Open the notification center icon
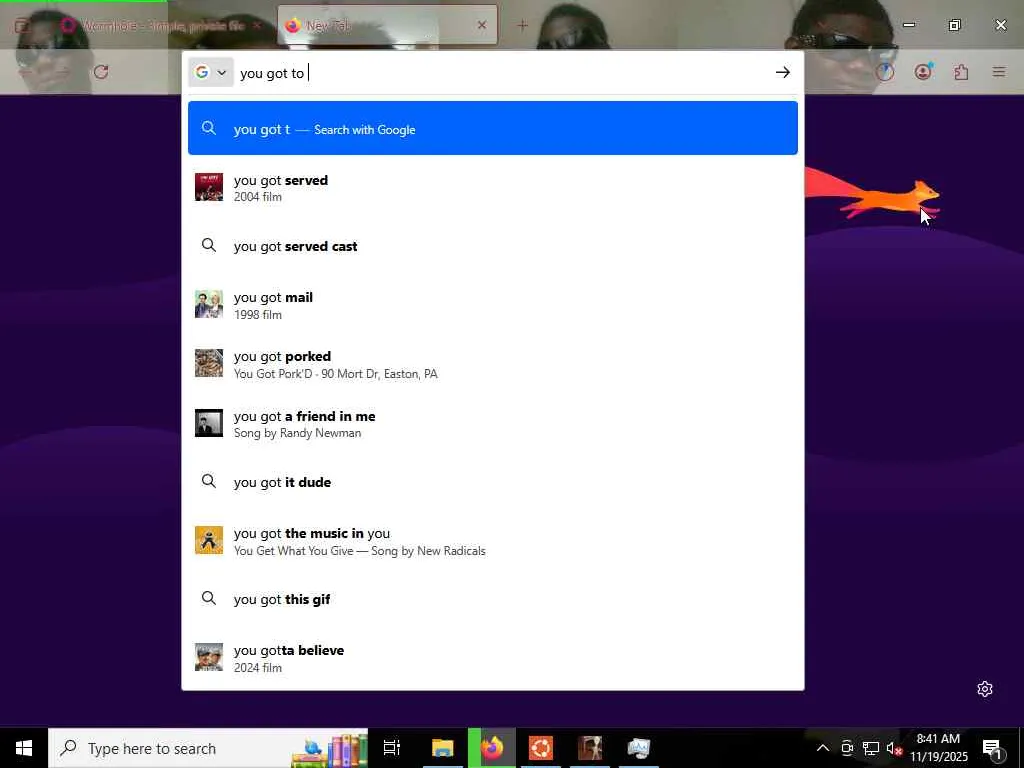1024x768 pixels. coord(992,748)
